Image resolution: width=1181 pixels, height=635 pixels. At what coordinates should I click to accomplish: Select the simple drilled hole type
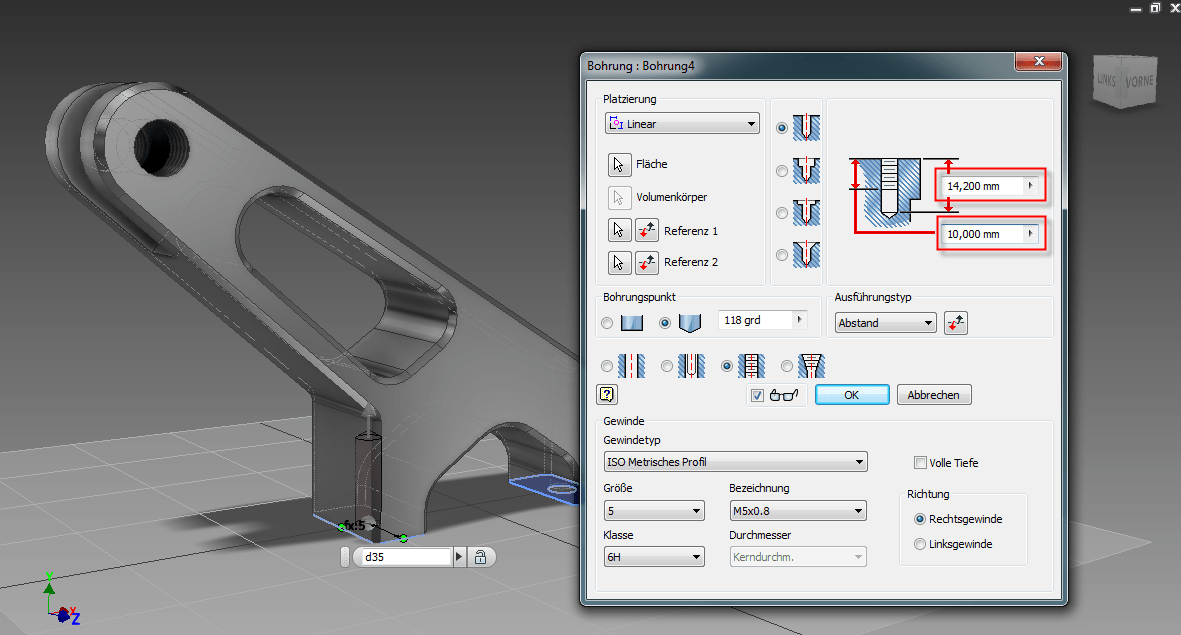click(x=782, y=128)
